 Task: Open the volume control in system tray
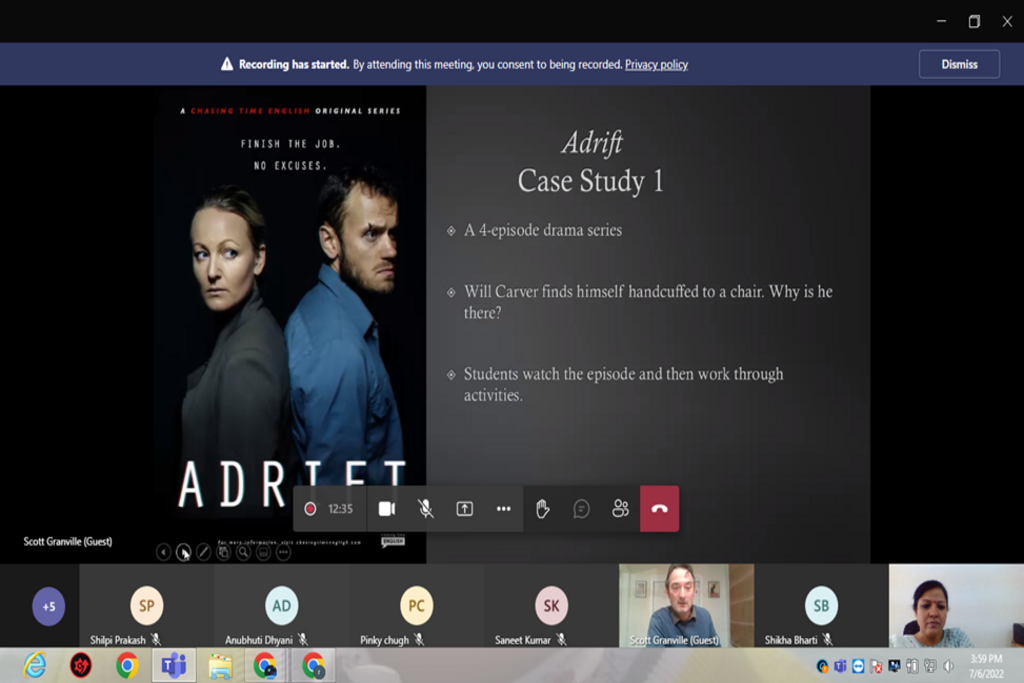tap(948, 666)
